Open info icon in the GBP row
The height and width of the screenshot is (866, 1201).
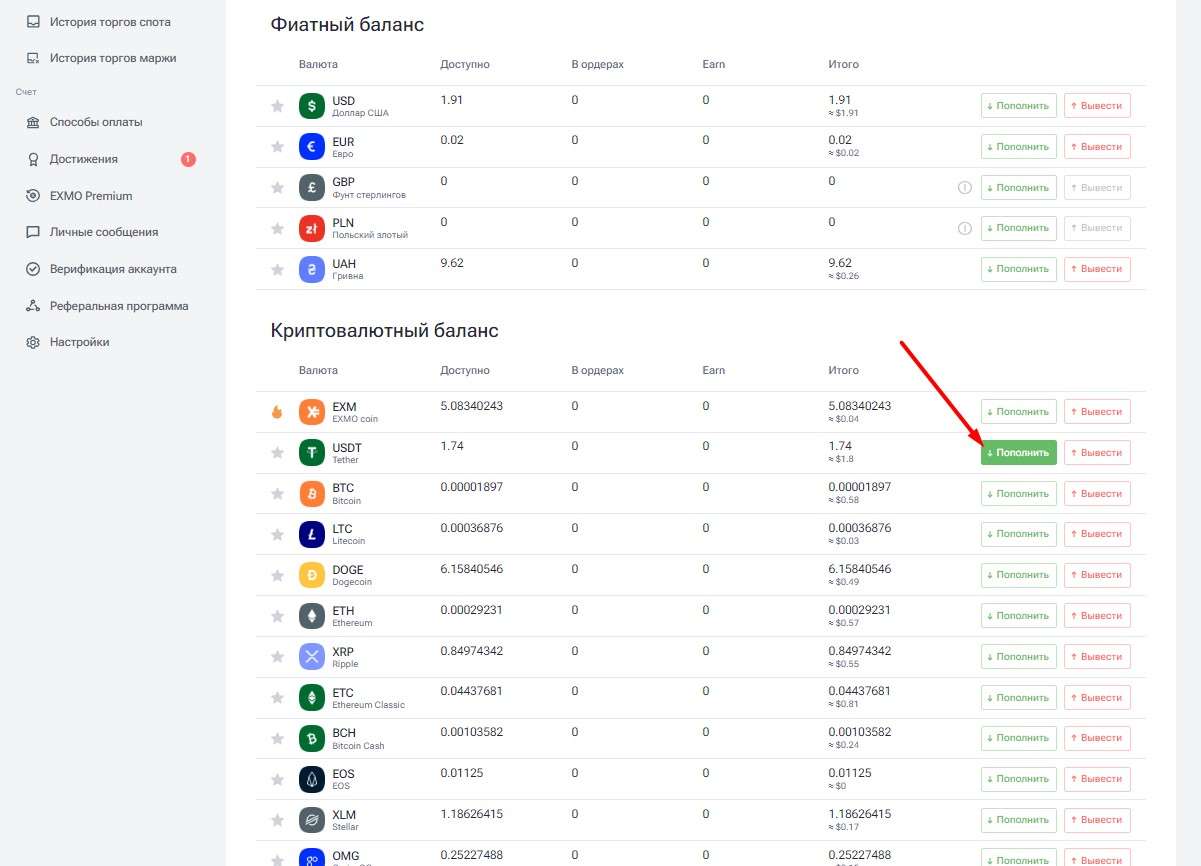coord(965,187)
